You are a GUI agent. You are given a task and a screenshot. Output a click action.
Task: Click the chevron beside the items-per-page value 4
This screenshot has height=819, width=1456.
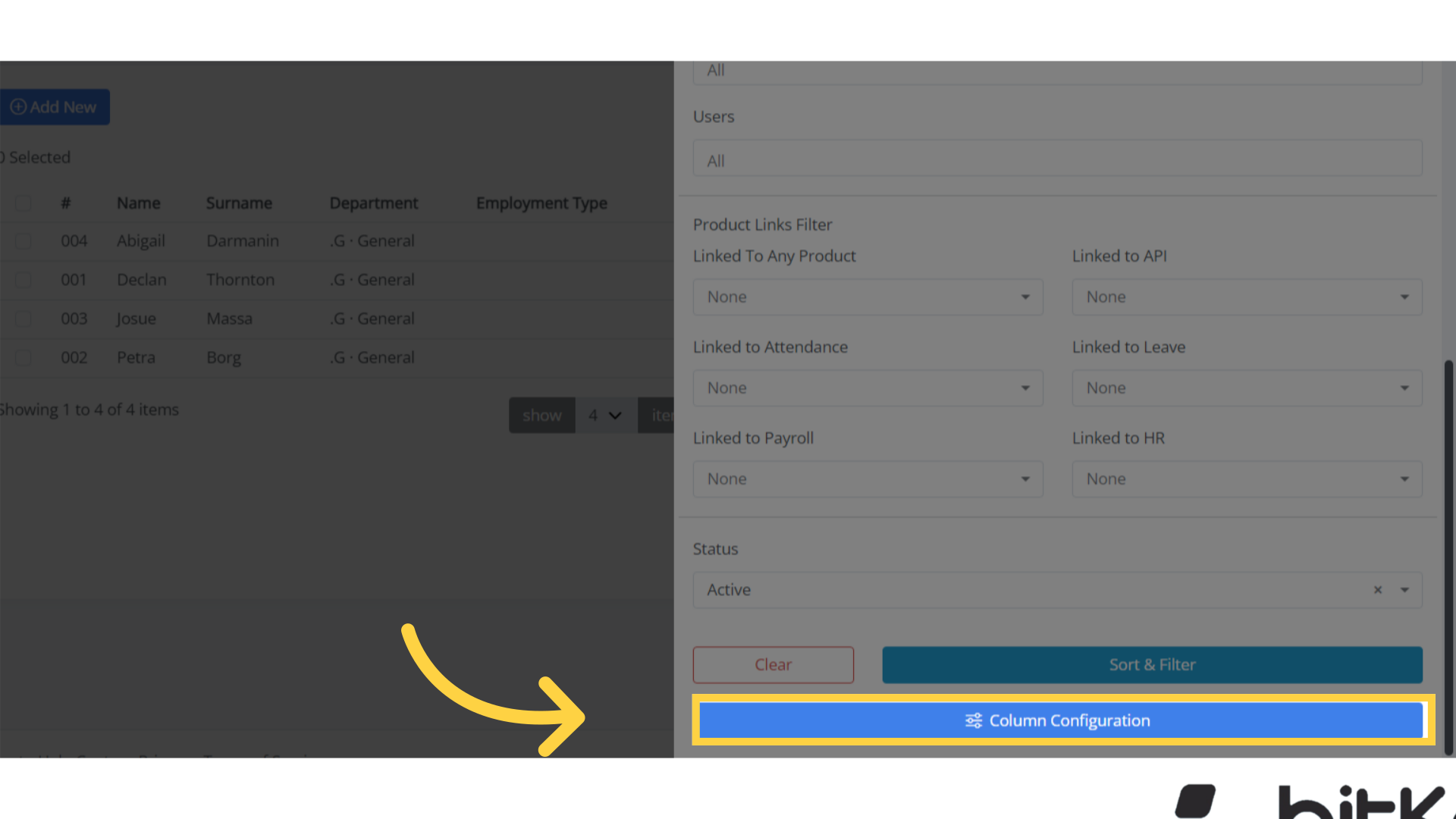tap(616, 415)
